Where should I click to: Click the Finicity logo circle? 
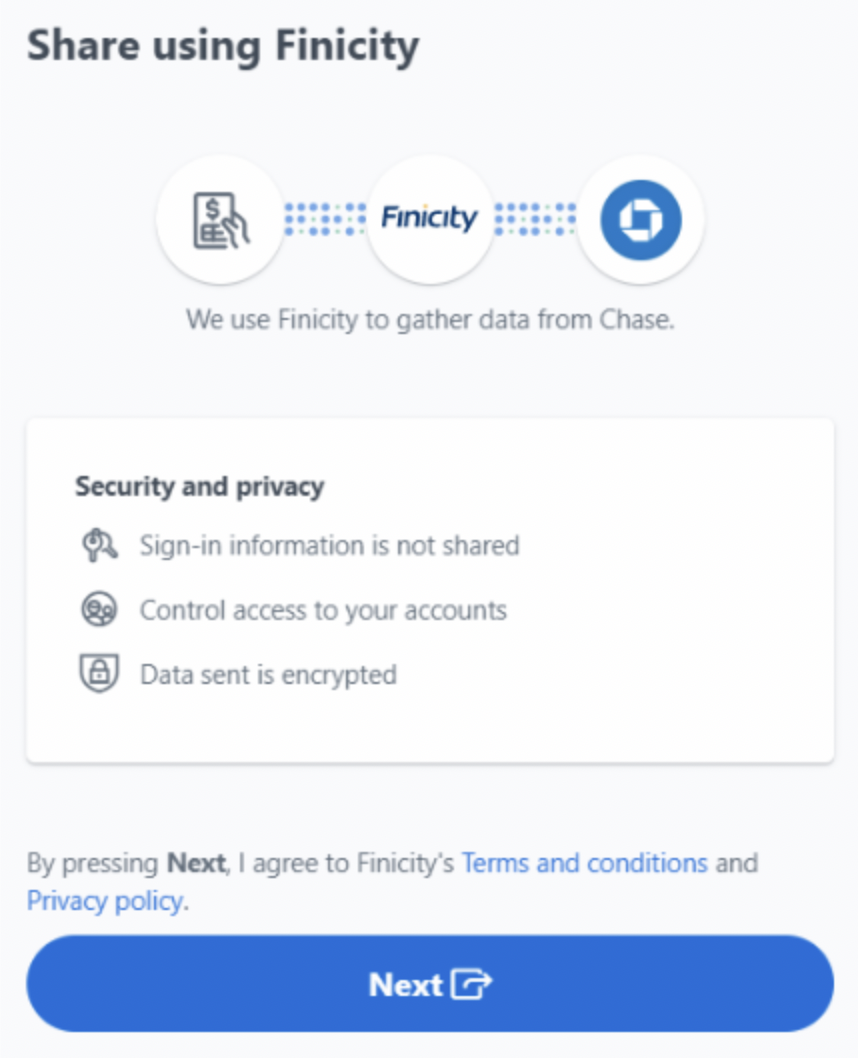point(430,219)
